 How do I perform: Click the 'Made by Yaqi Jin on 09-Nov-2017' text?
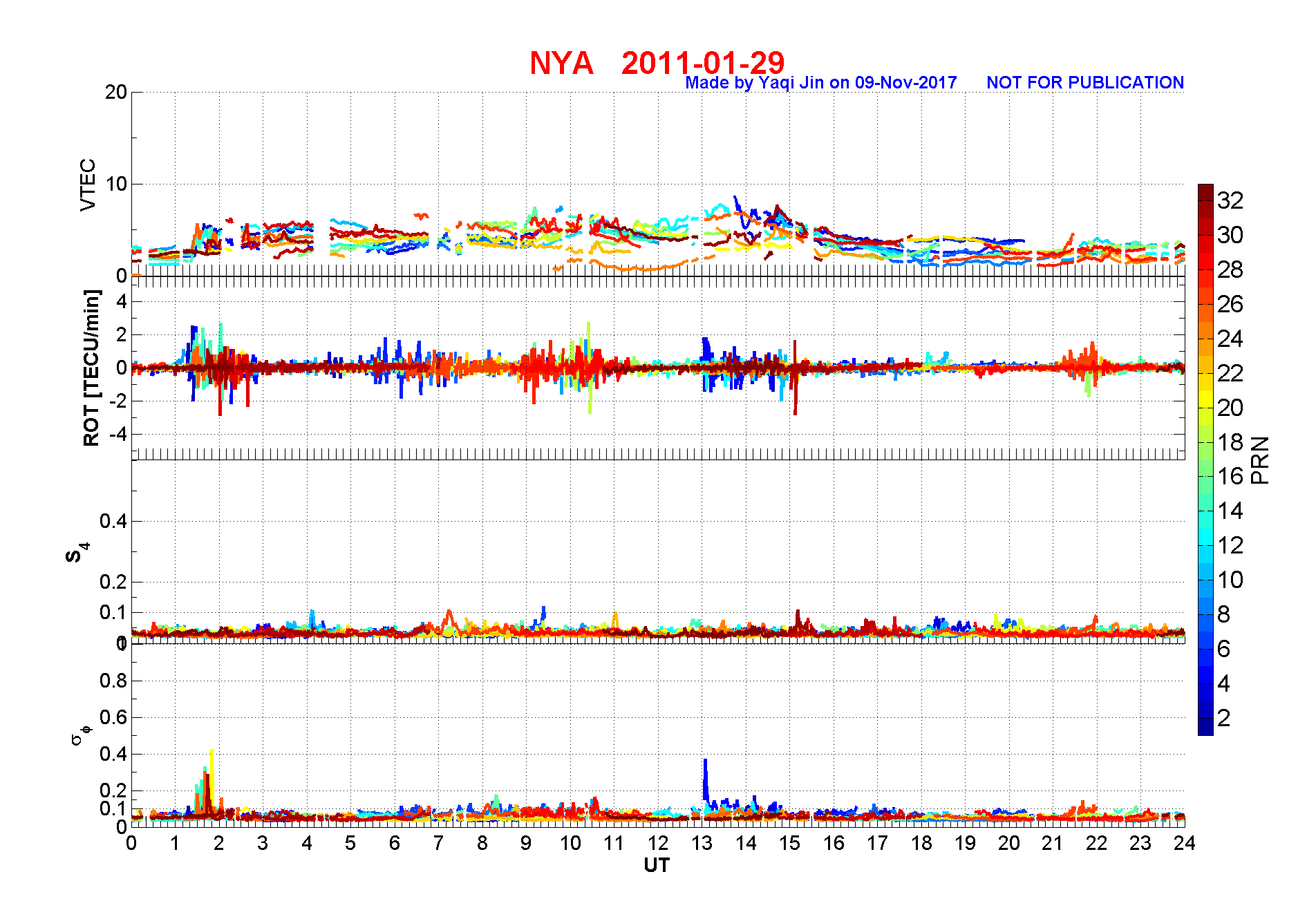[821, 83]
